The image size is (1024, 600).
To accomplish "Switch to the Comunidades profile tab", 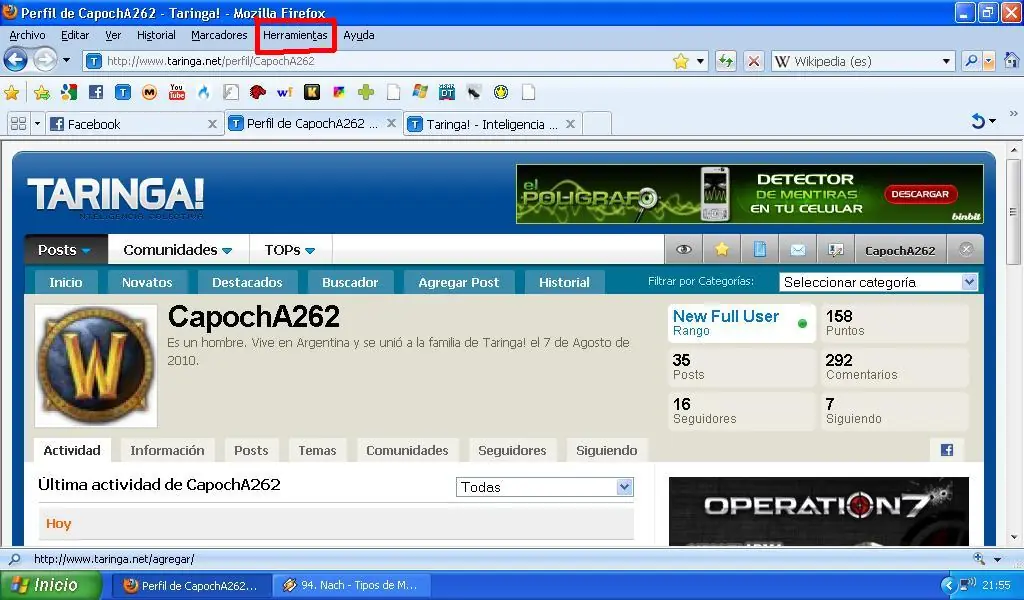I will pos(407,450).
